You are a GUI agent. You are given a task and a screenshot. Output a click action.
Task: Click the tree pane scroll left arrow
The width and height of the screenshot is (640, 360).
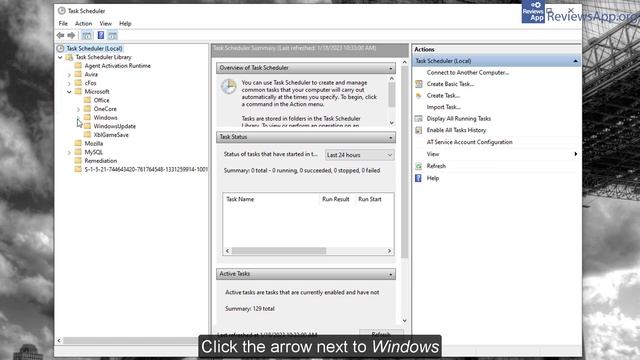tap(59, 340)
